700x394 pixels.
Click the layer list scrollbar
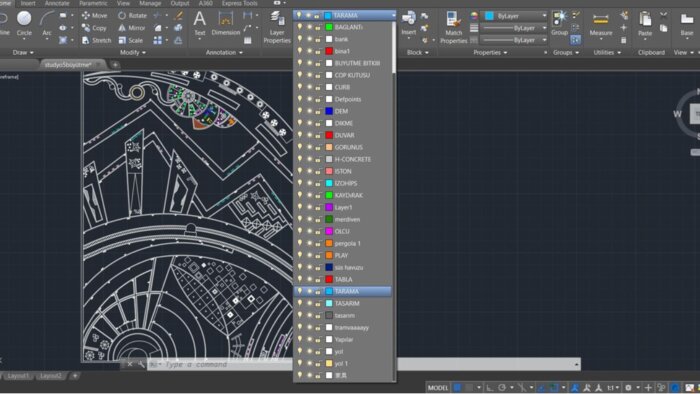[394, 48]
